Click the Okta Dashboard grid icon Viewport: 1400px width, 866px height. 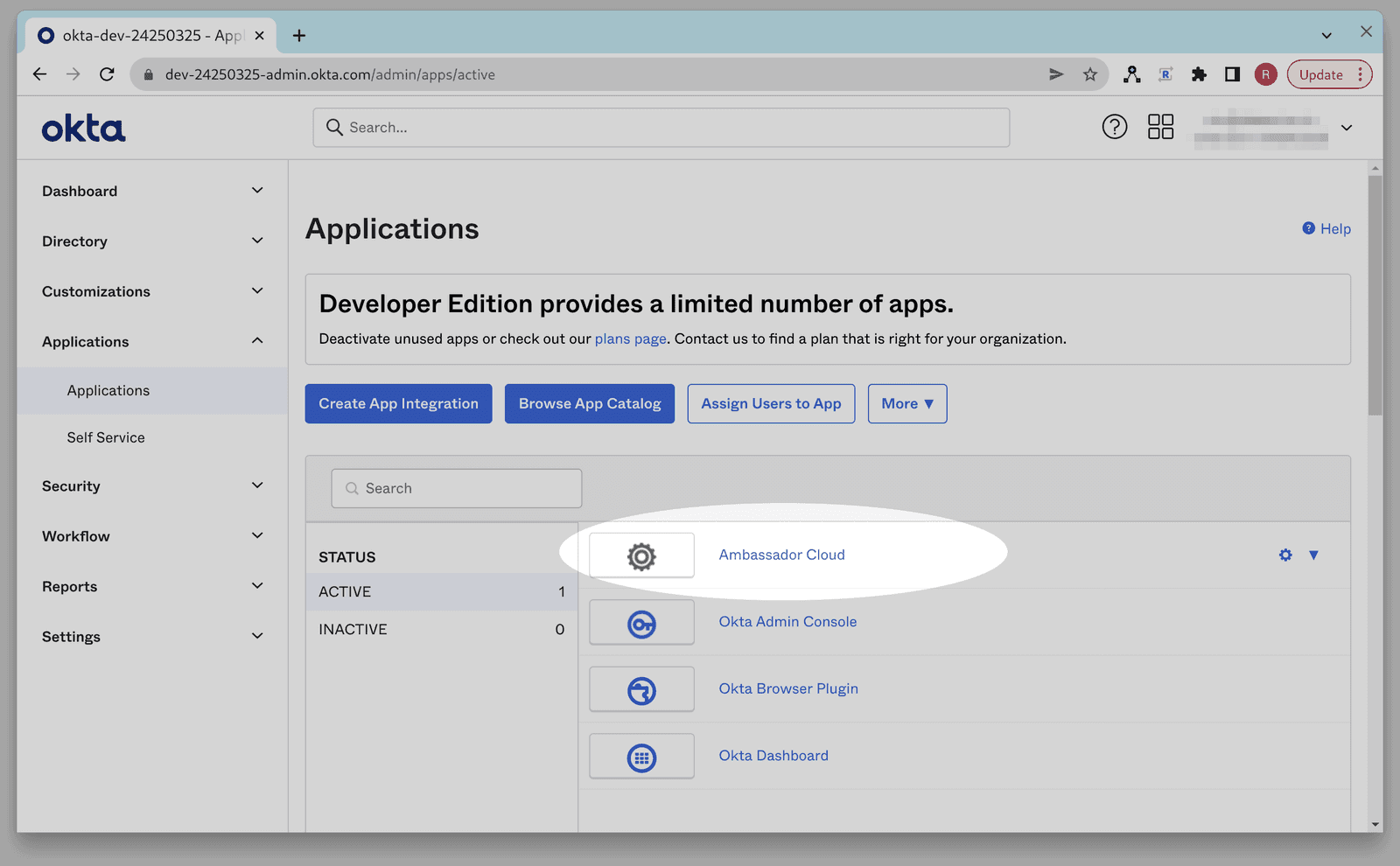(641, 757)
